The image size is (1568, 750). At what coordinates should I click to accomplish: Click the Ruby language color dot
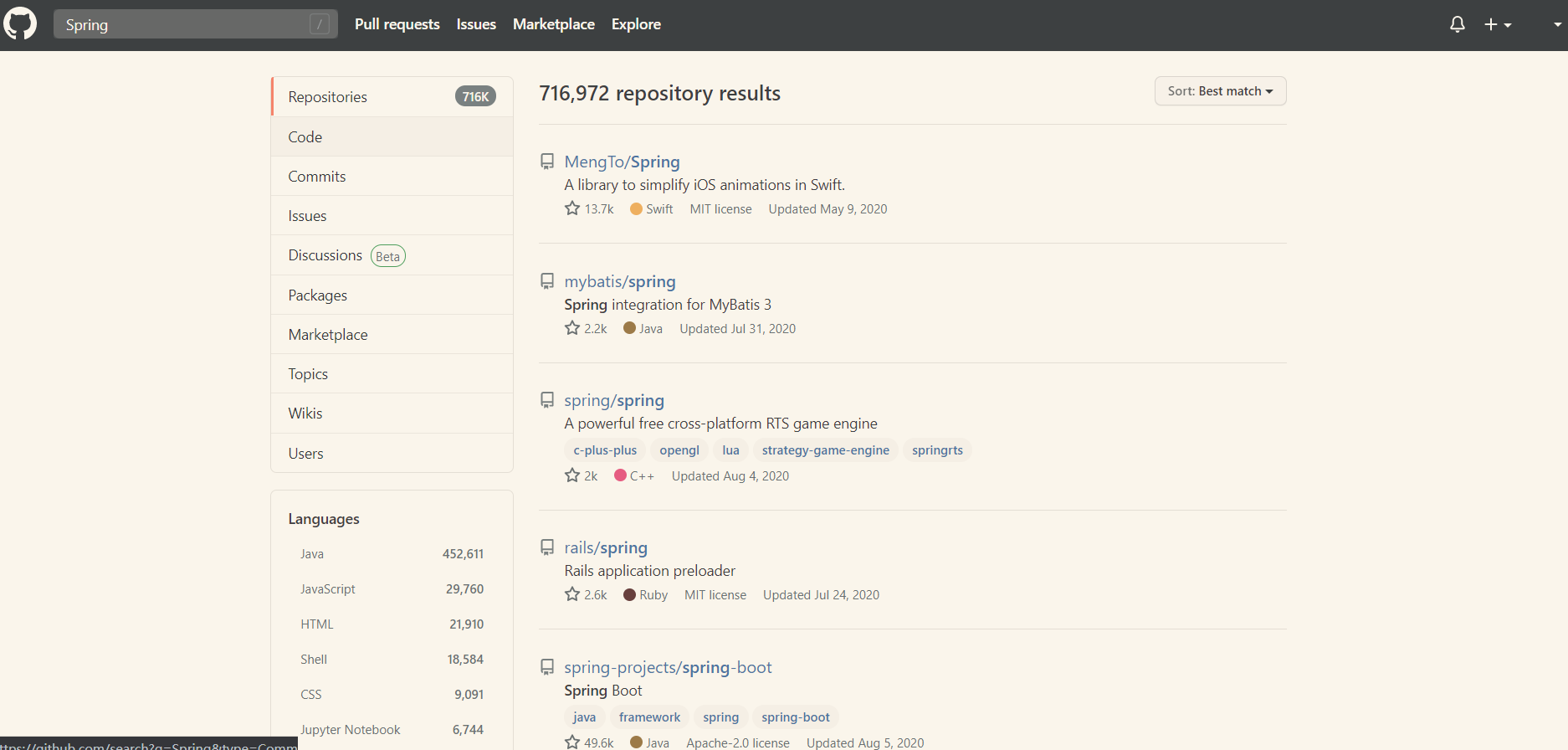629,595
